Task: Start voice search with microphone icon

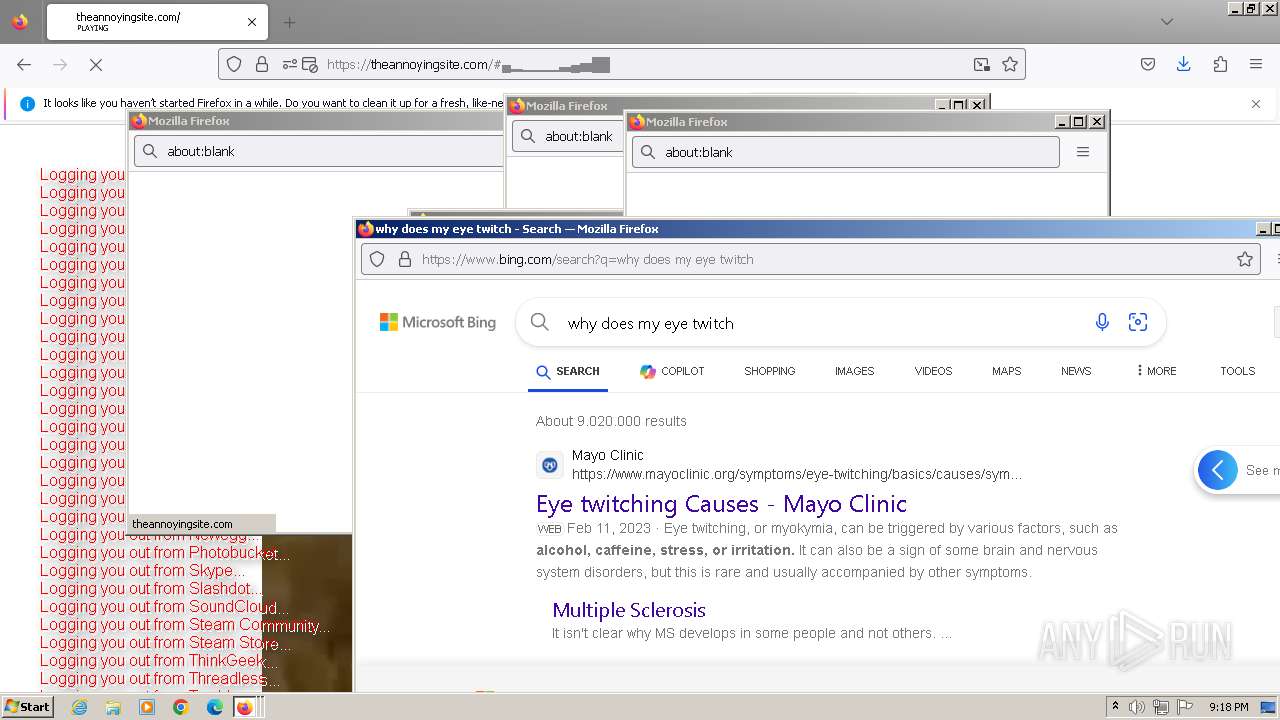Action: (x=1102, y=322)
